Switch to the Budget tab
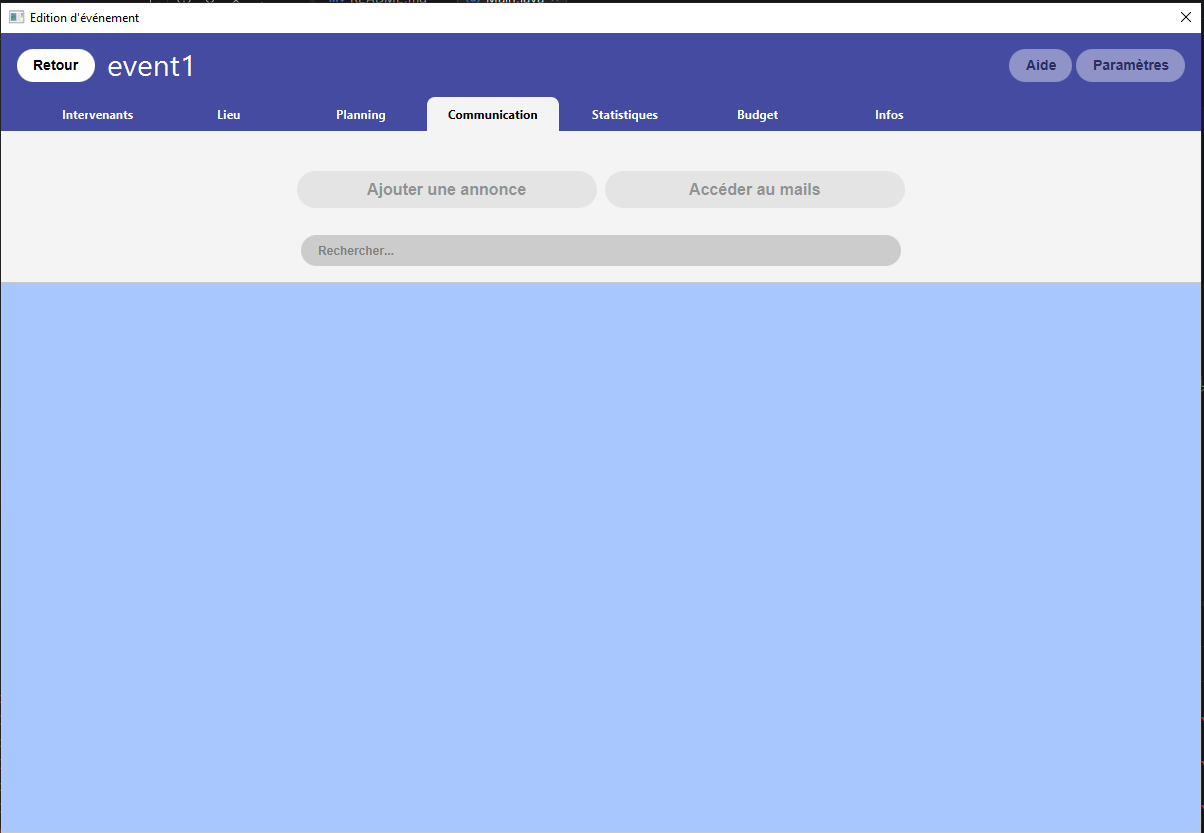Viewport: 1204px width, 833px height. (x=757, y=115)
